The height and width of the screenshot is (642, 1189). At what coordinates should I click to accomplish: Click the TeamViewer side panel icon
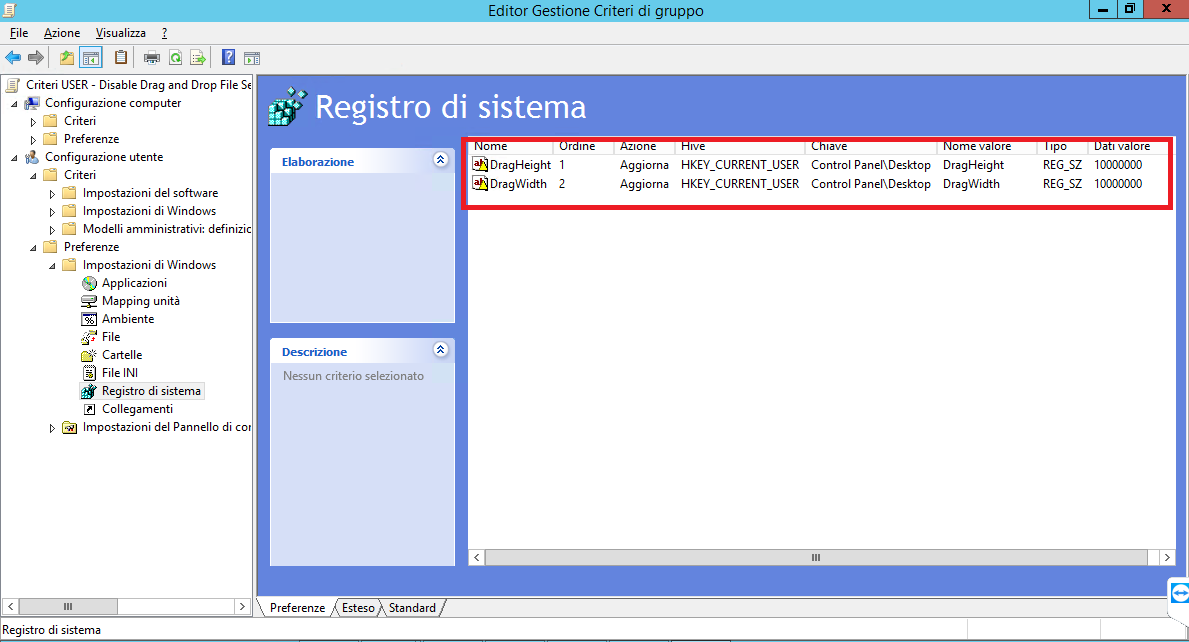coord(1179,593)
